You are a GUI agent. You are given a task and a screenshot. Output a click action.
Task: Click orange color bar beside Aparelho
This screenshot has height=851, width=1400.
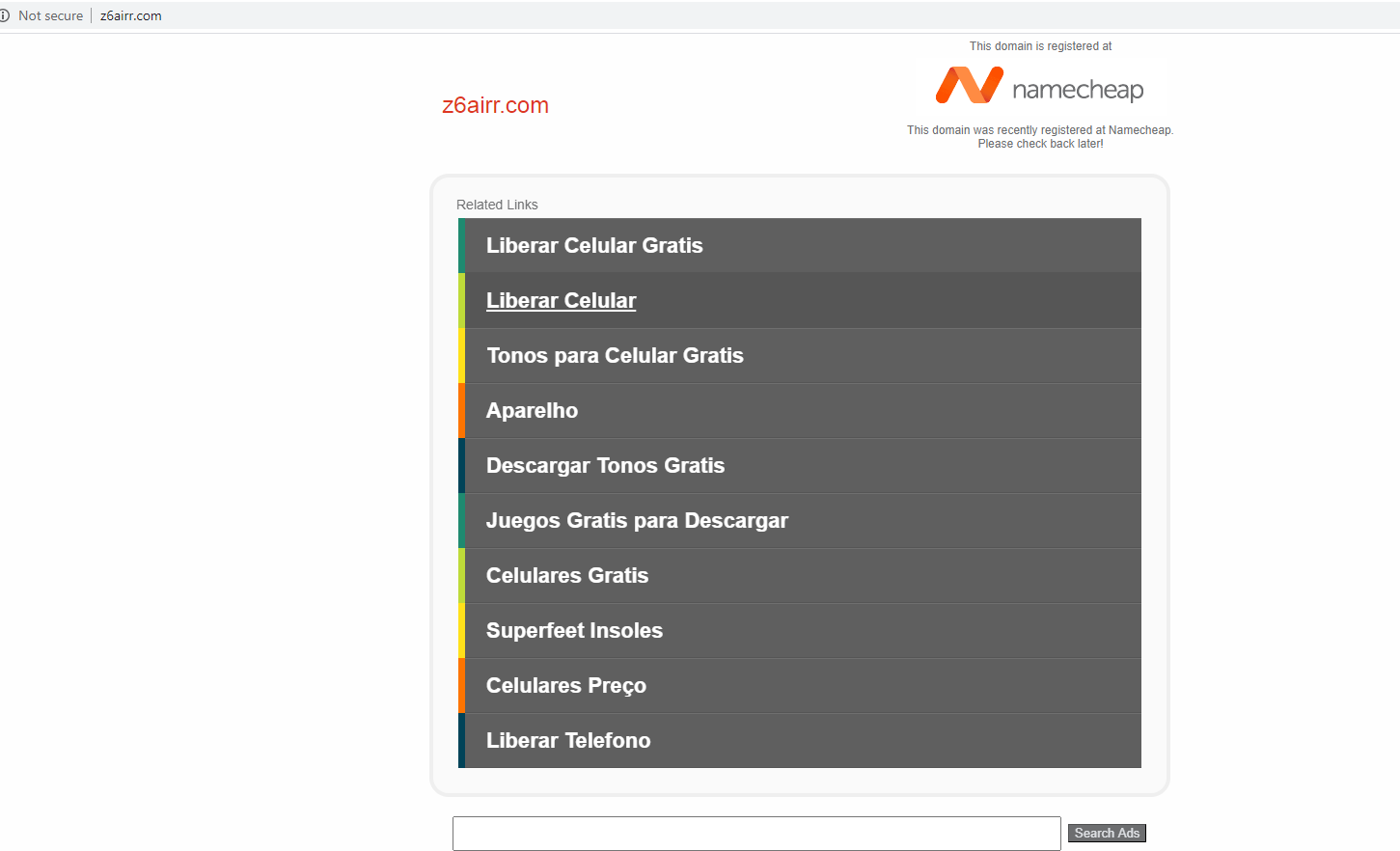coord(461,411)
